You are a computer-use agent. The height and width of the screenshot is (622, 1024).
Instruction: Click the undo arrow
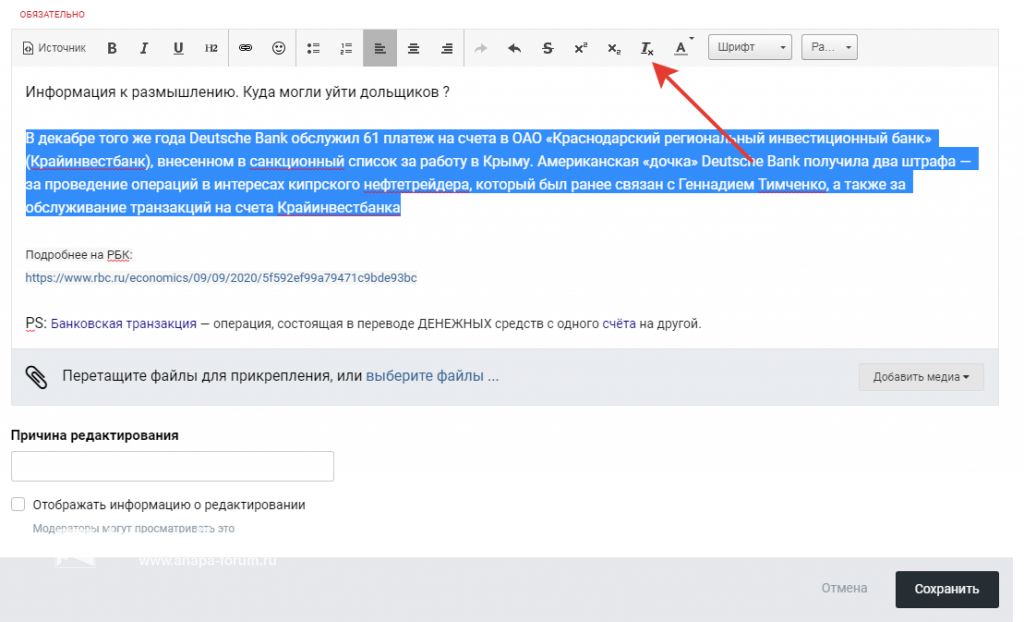[515, 48]
